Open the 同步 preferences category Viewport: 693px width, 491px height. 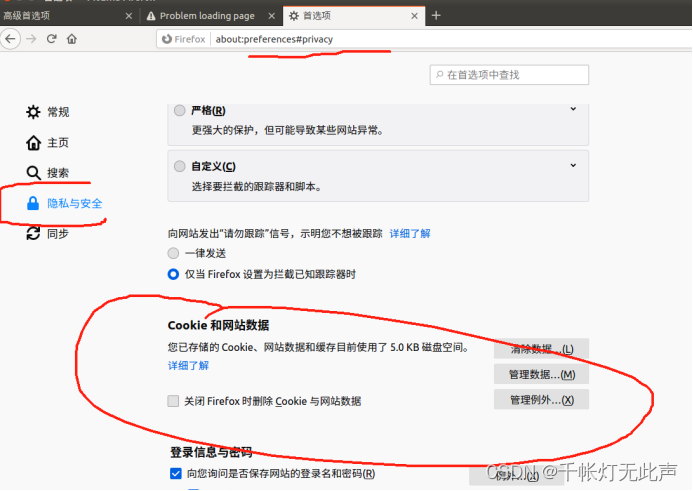47,233
